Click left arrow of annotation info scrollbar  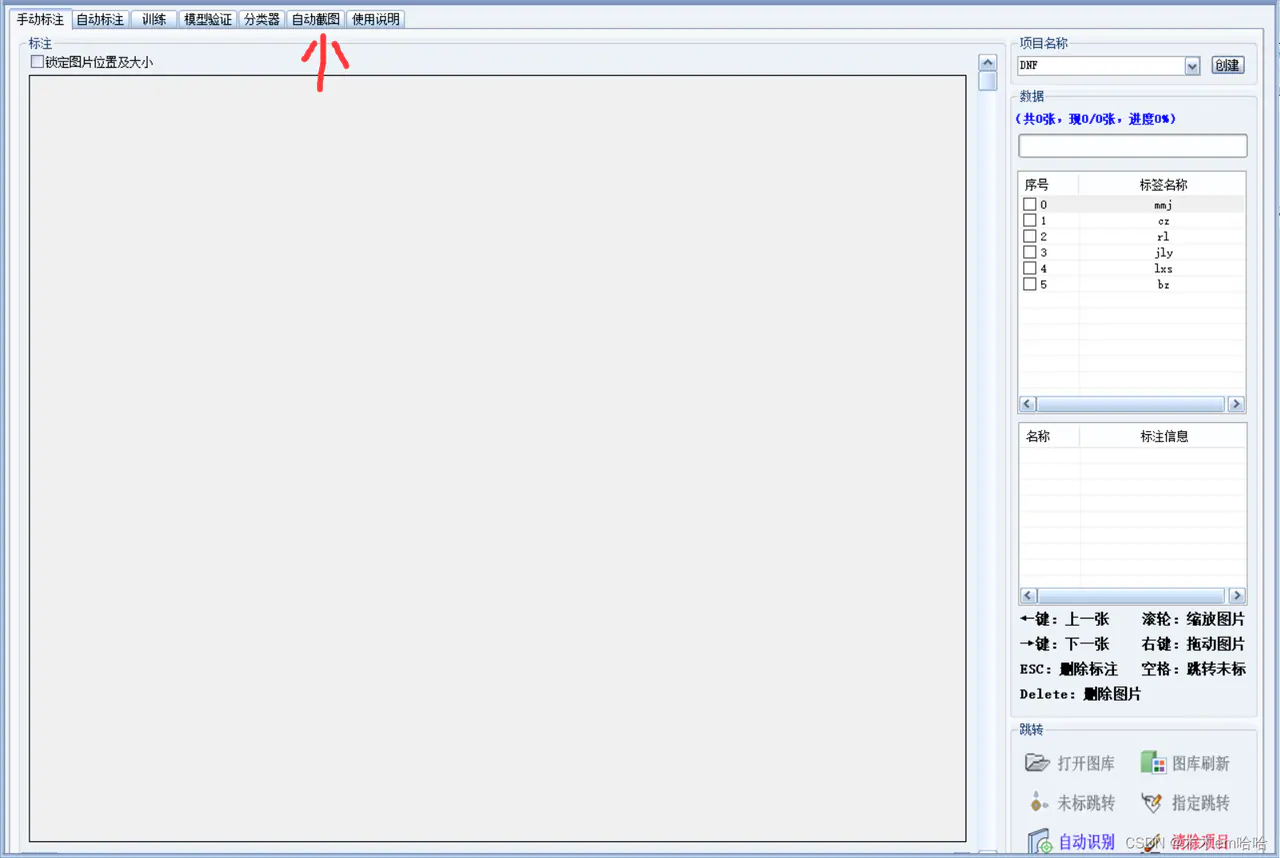(x=1027, y=595)
